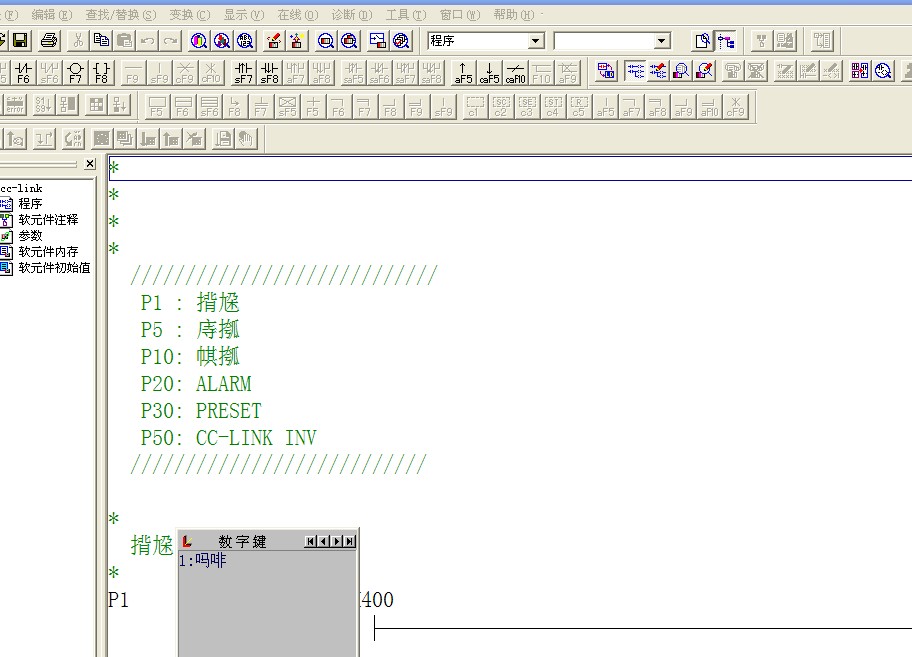
Task: Click the Print icon in the toolbar
Action: pyautogui.click(x=49, y=41)
